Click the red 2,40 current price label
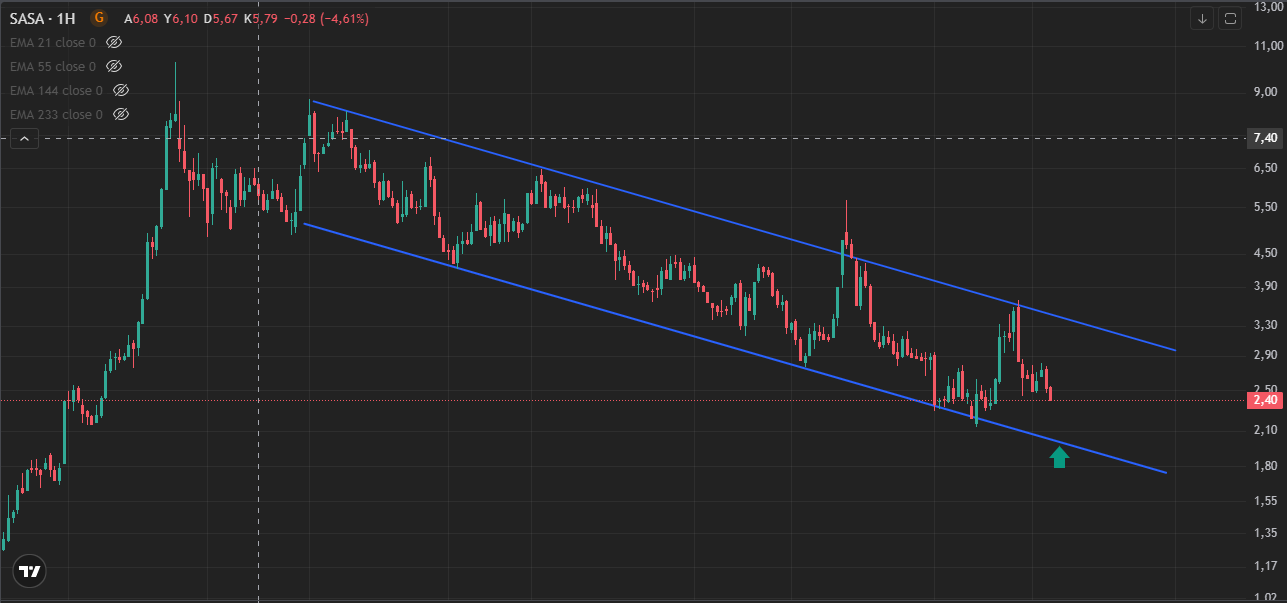 pos(1265,400)
